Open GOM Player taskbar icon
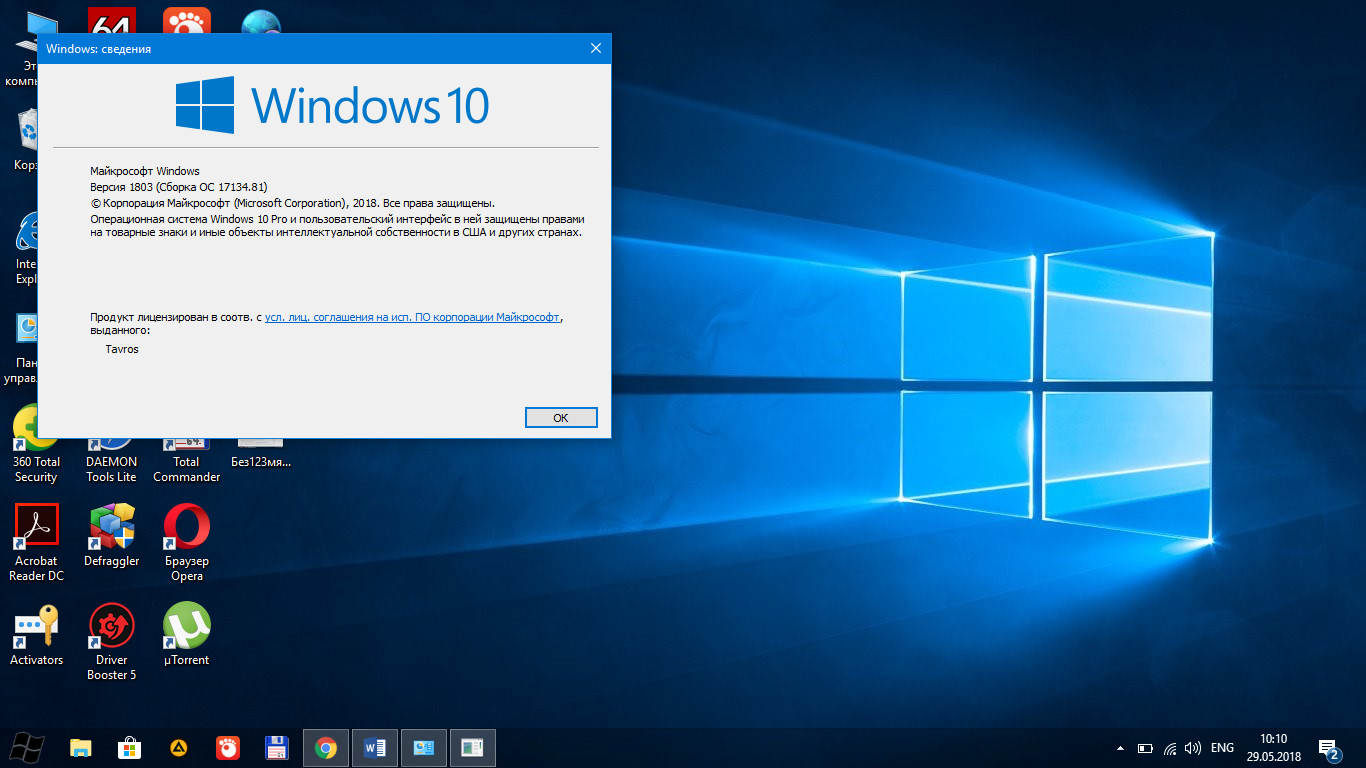This screenshot has width=1366, height=768. (x=228, y=747)
